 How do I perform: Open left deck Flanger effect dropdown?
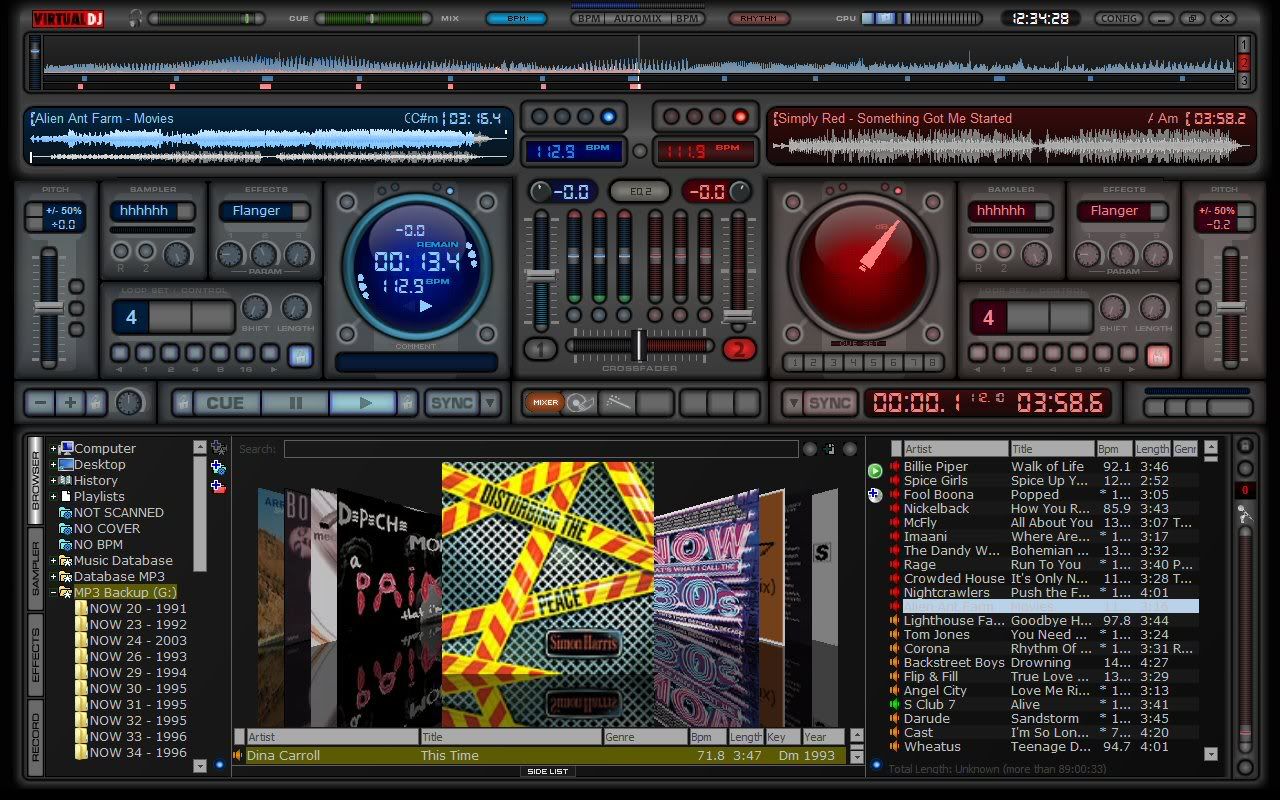click(x=300, y=211)
